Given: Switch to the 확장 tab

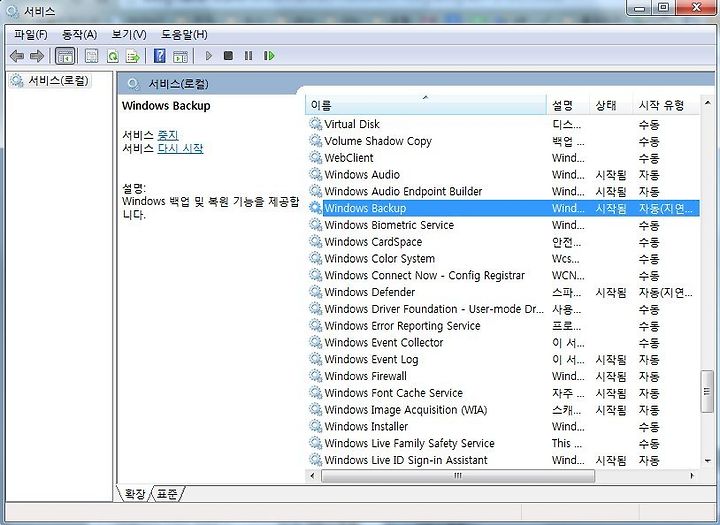Looking at the screenshot, I should (x=135, y=494).
